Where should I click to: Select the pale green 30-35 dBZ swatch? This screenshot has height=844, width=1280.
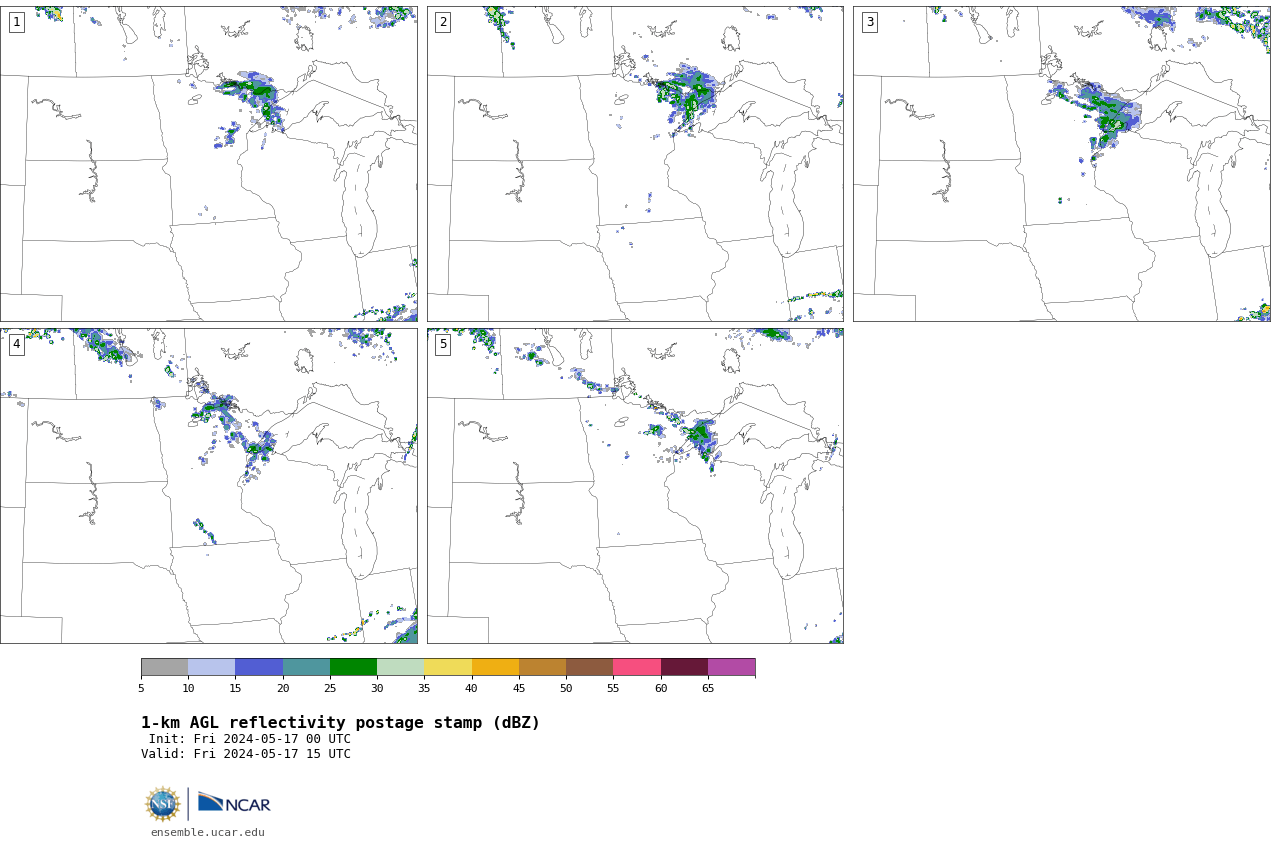[x=400, y=667]
